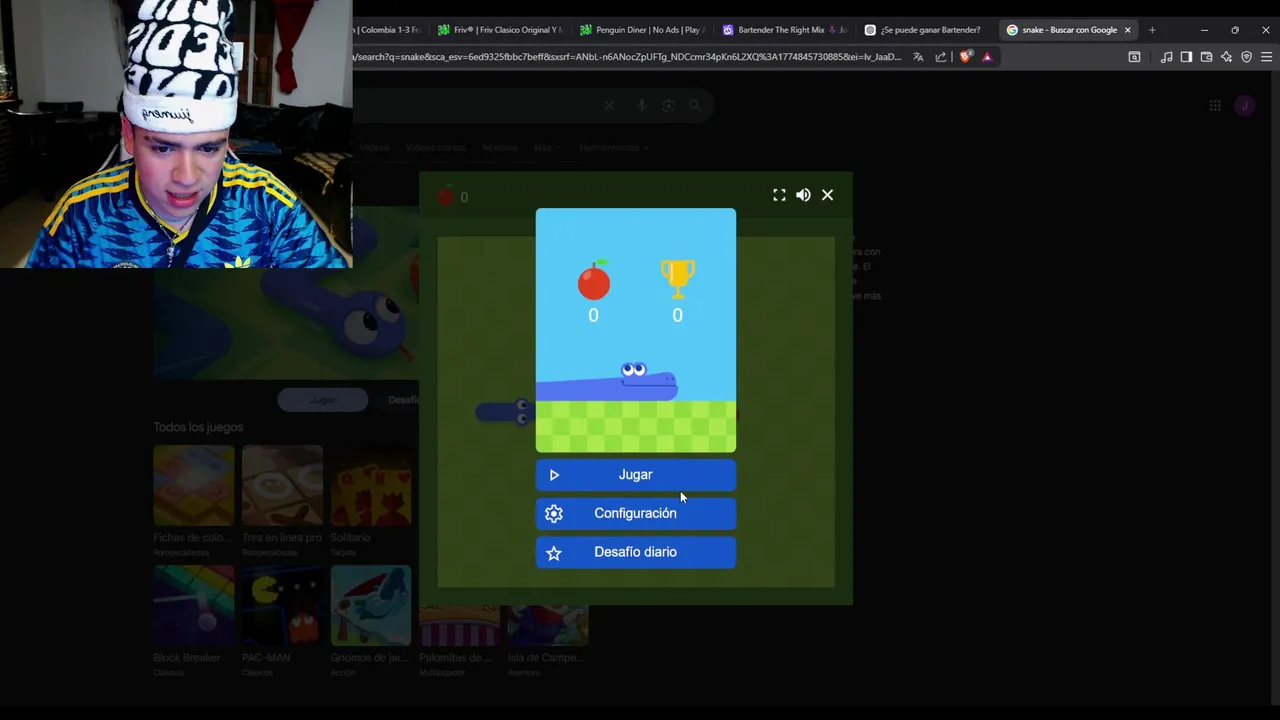Open the browser hamburger menu
The height and width of the screenshot is (720, 1280).
coord(1266,57)
